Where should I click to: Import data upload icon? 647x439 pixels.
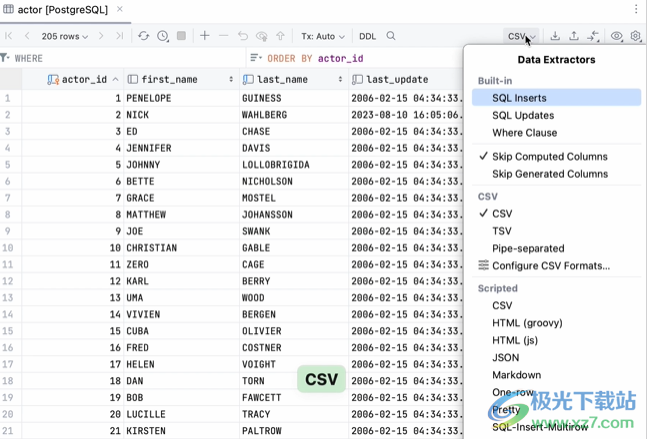[x=574, y=36]
